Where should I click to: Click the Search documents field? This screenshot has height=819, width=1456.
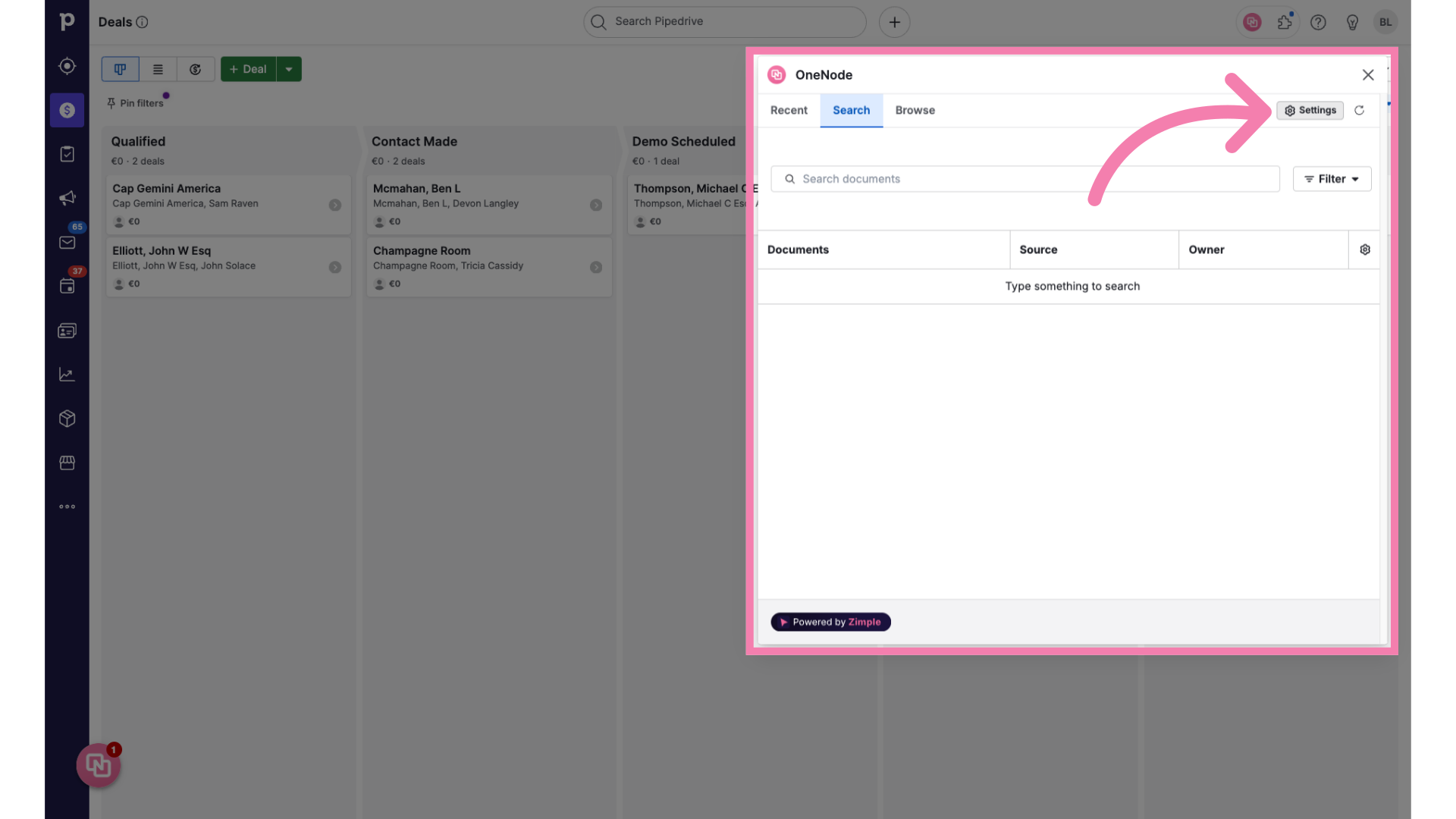(1025, 179)
